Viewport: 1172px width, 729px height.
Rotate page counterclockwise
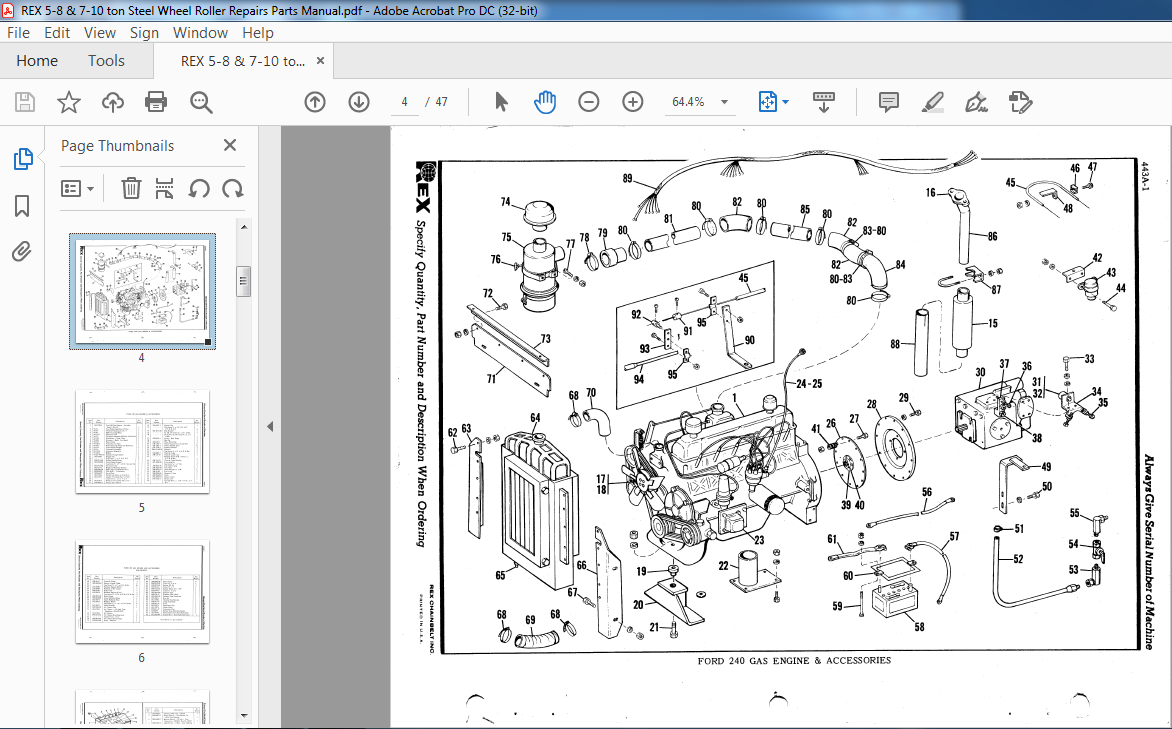[199, 188]
